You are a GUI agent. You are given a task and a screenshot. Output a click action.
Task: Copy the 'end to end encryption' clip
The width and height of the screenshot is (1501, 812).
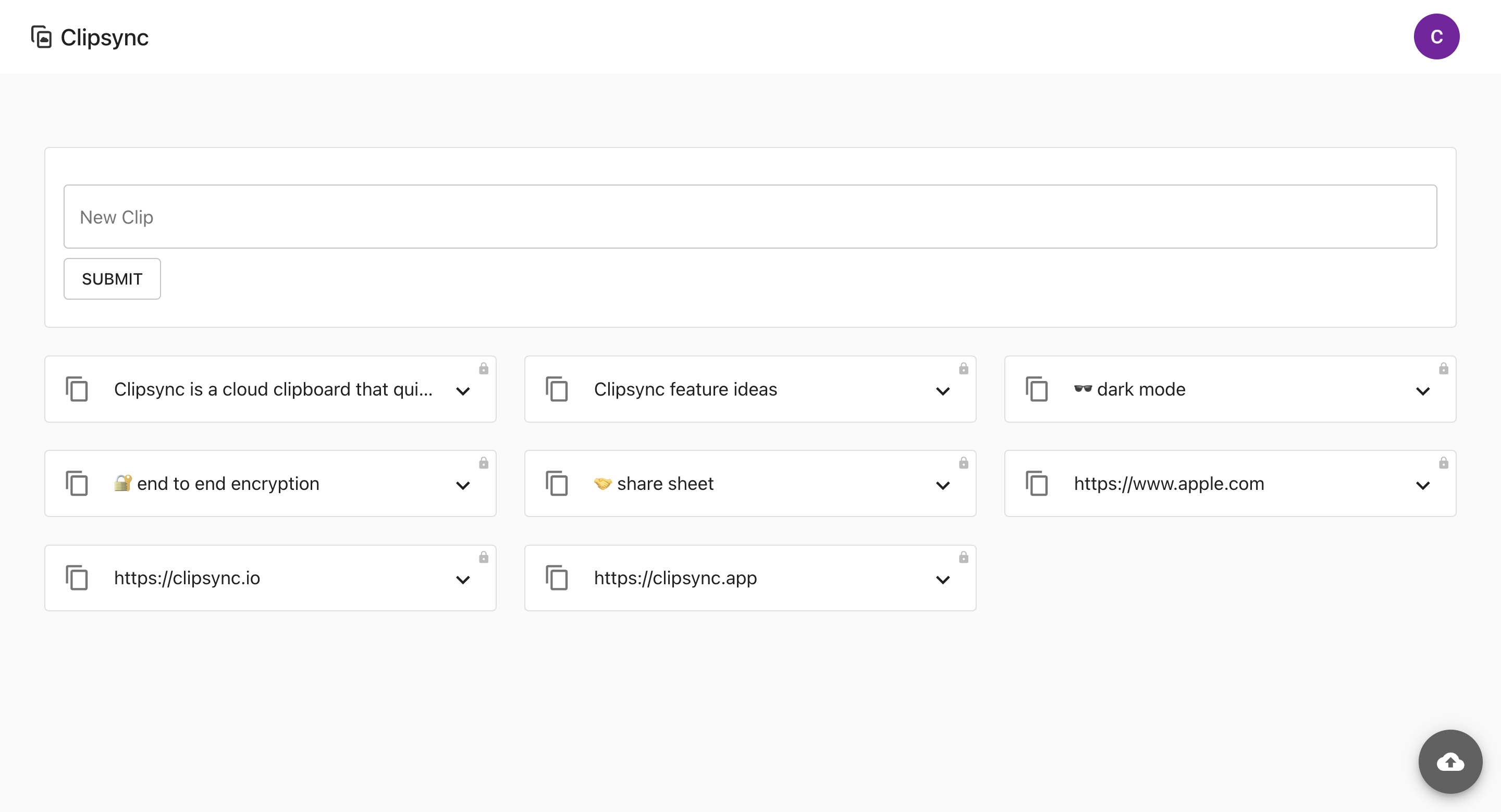pos(77,484)
